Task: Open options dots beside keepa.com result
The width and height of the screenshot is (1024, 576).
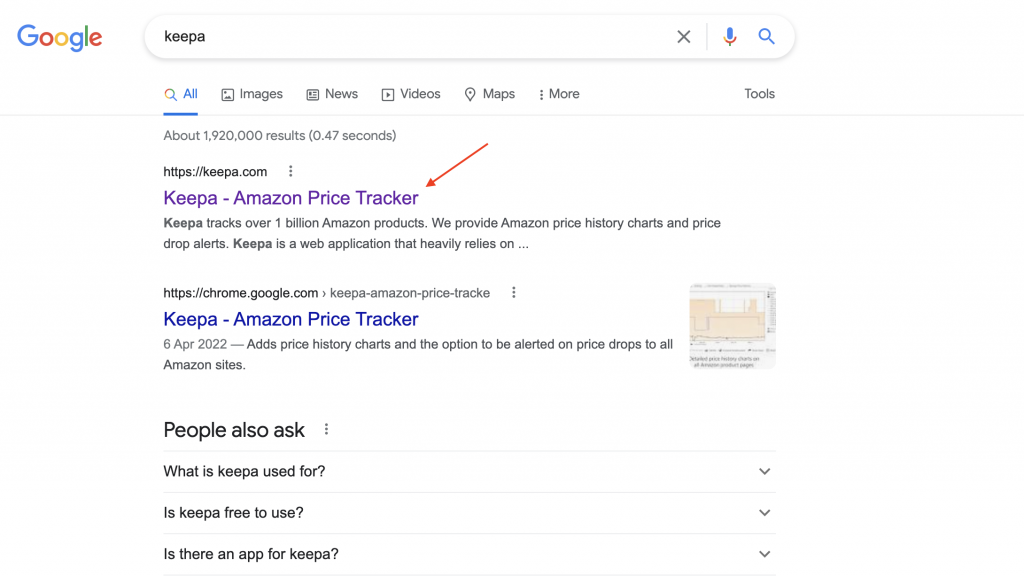Action: click(291, 171)
